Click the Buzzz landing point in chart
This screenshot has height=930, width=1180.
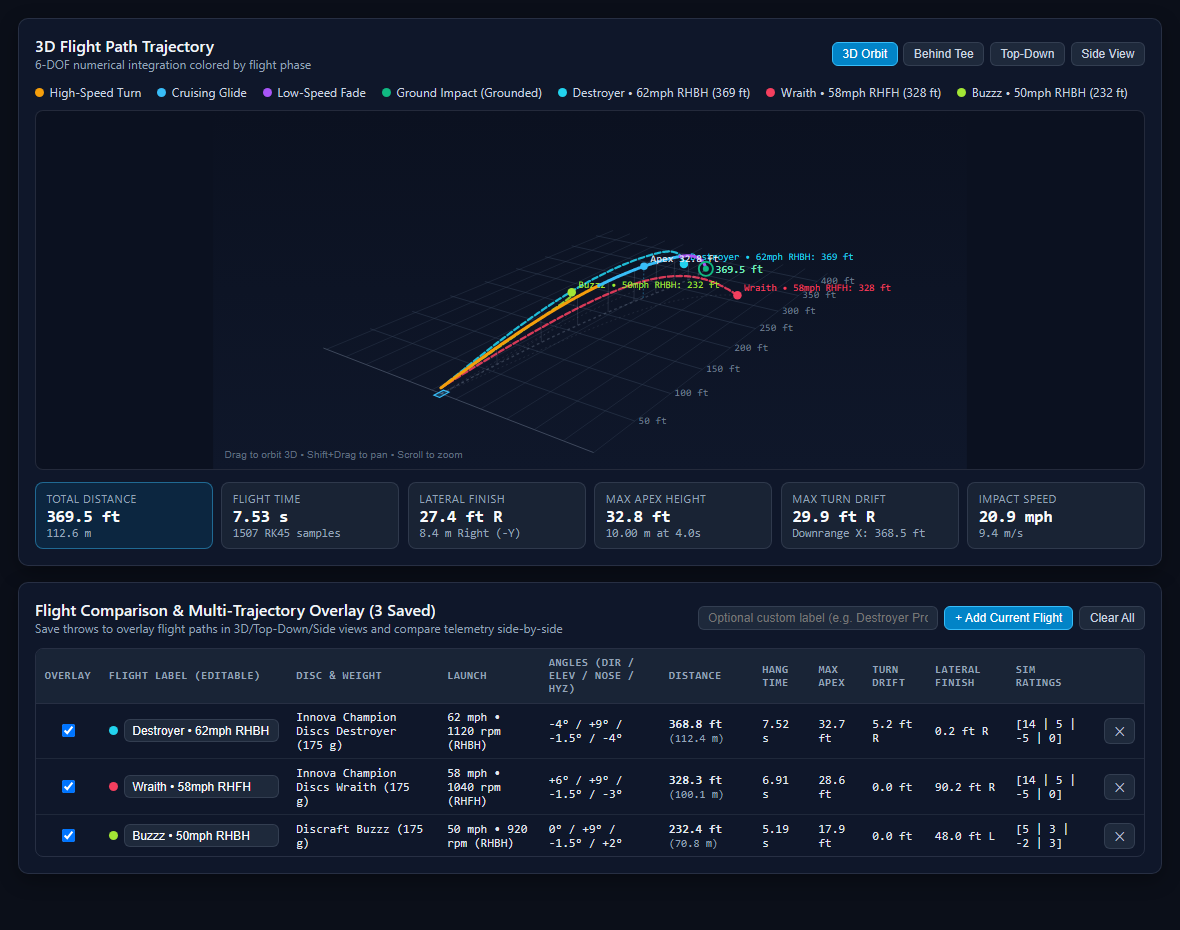[x=571, y=292]
